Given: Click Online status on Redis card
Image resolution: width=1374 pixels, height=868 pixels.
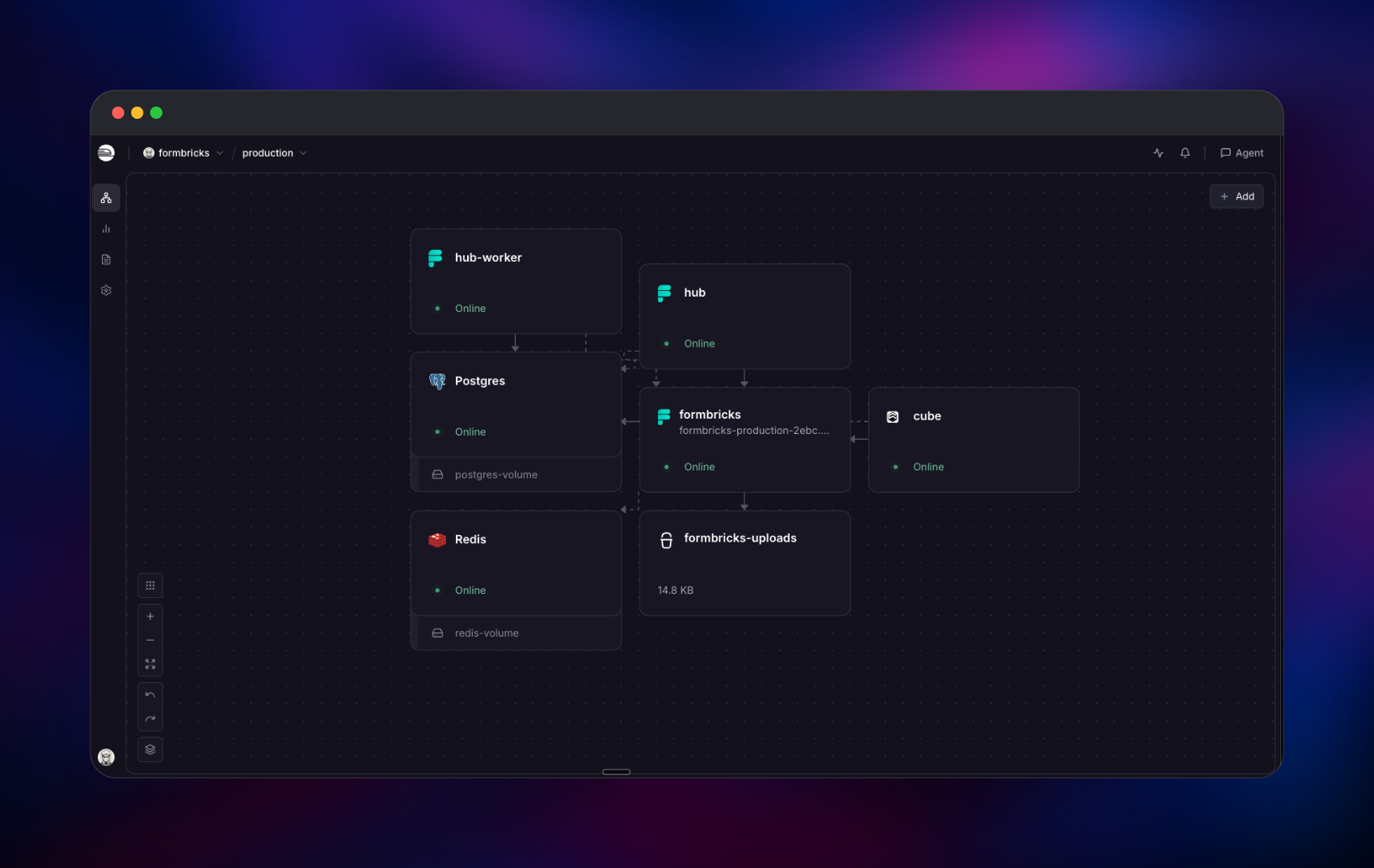Looking at the screenshot, I should pos(470,591).
